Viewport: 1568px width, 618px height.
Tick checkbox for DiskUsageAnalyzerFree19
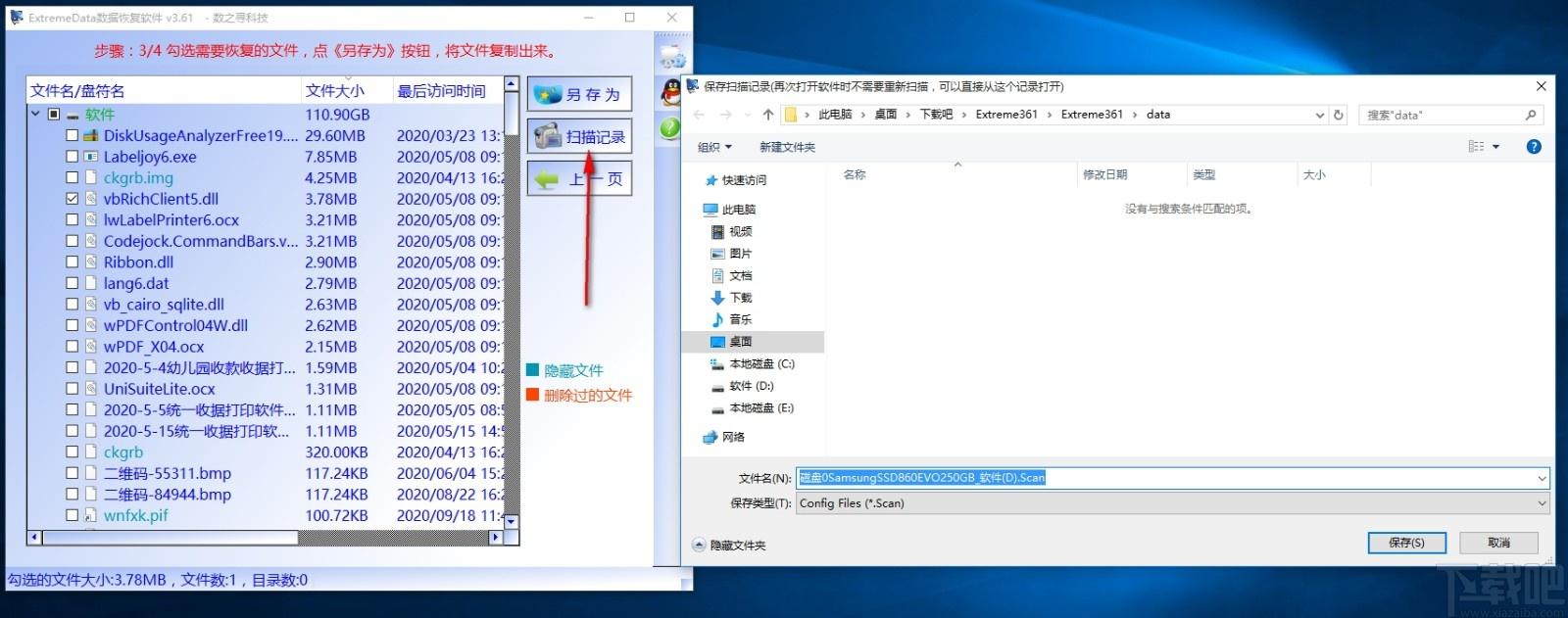(x=73, y=135)
